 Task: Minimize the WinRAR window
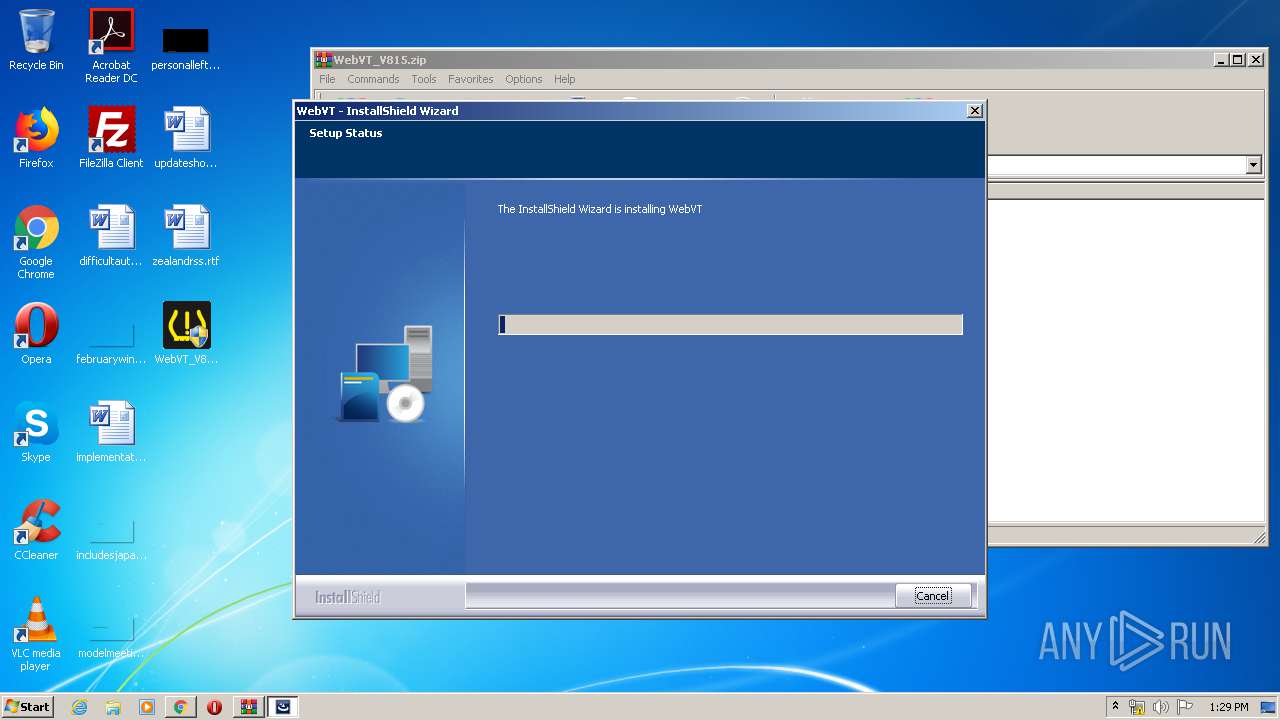(x=1221, y=60)
